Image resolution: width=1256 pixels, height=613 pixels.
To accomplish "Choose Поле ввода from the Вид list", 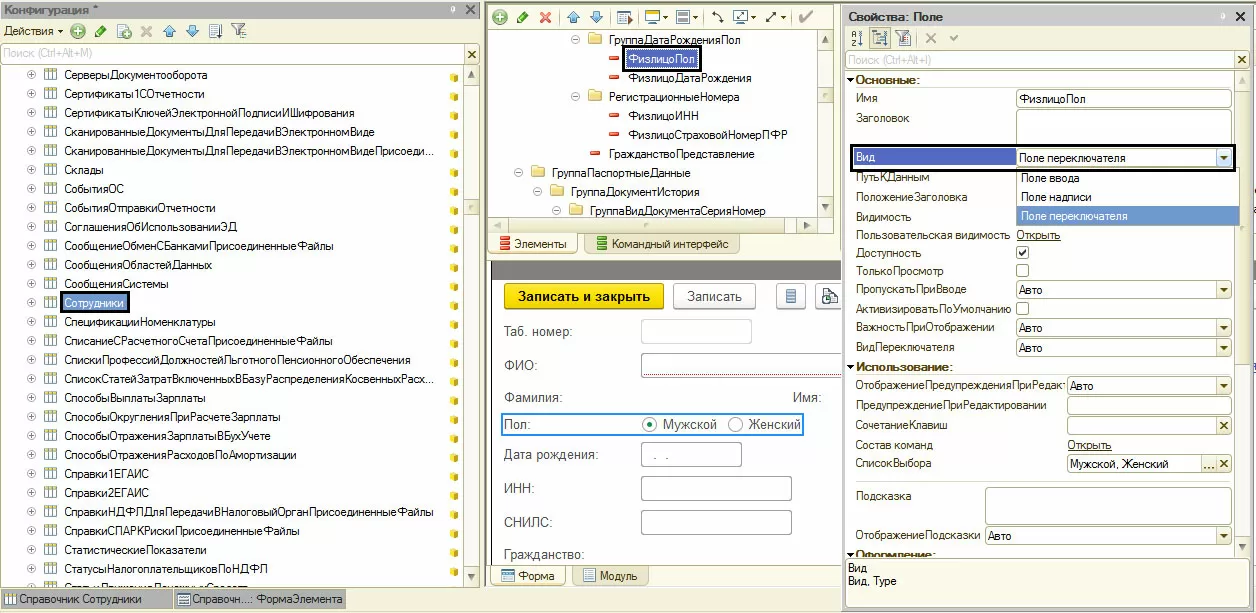I will (1050, 178).
